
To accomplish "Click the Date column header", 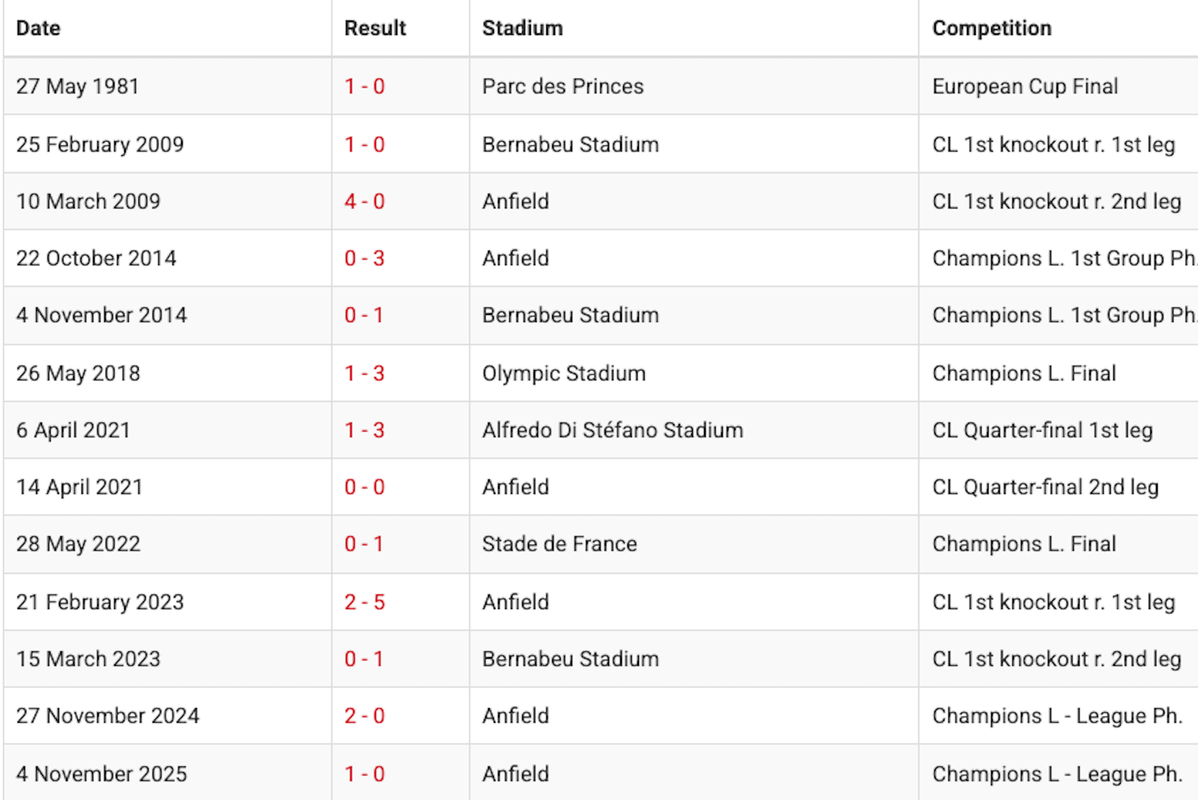I will coord(38,29).
